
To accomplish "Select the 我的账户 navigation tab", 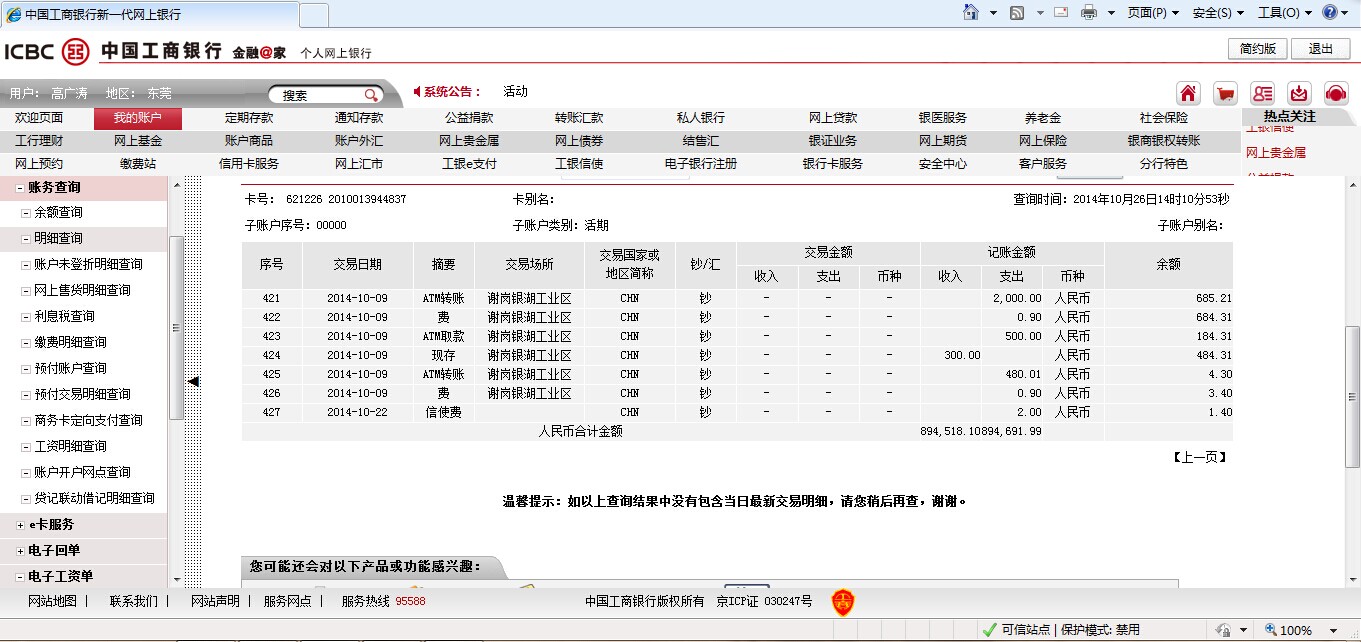I will (x=138, y=118).
